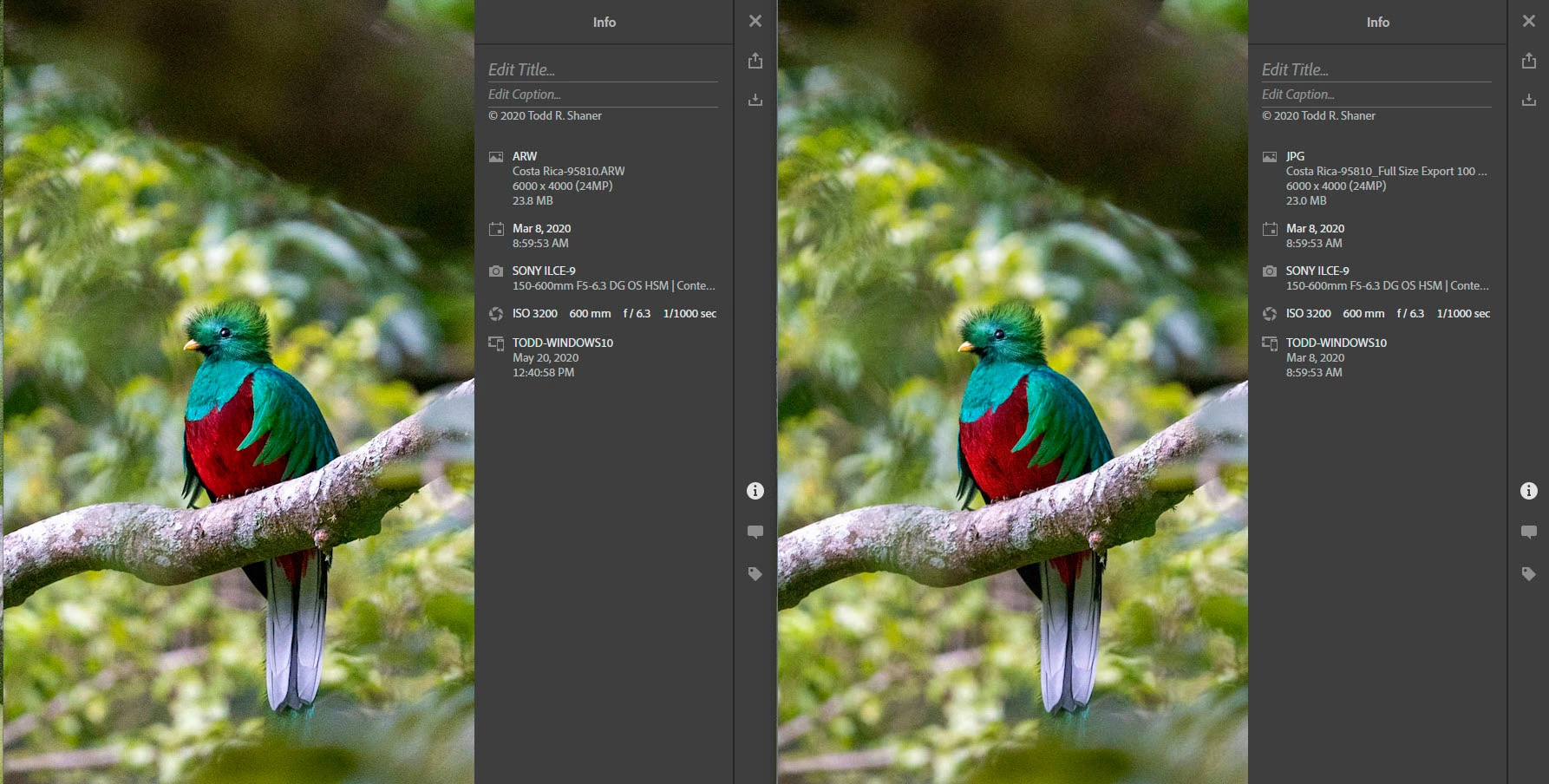Click 'SONY ILCE-9' in ARW panel
1549x784 pixels.
click(x=544, y=271)
